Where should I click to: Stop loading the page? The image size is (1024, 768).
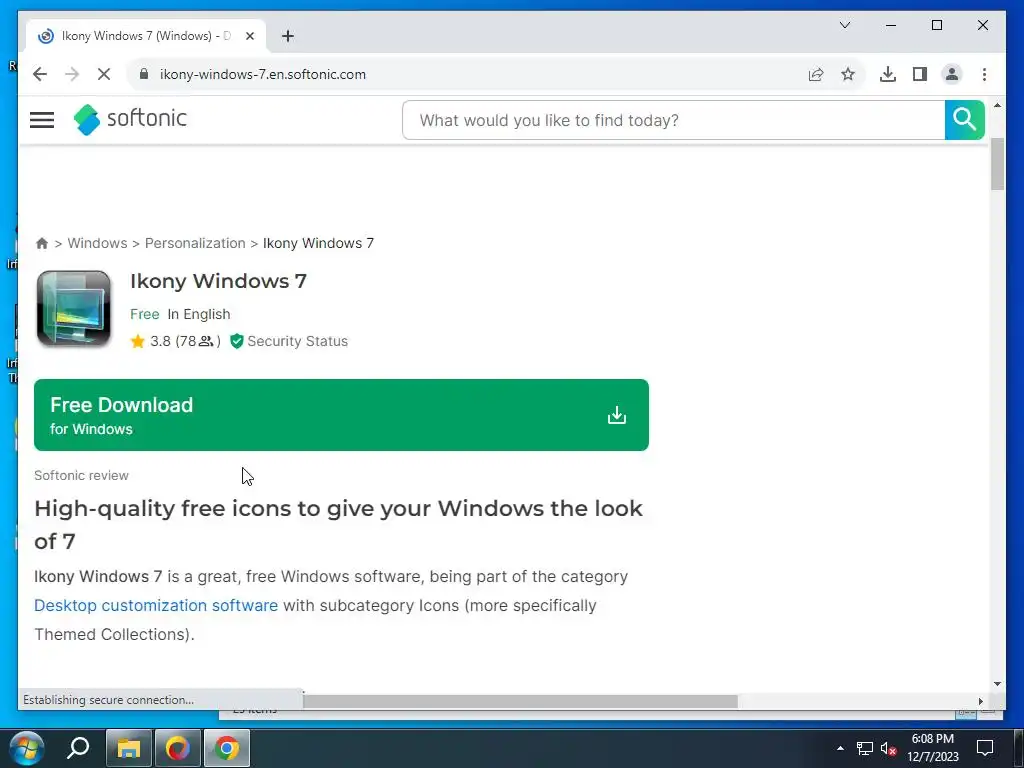[x=104, y=74]
